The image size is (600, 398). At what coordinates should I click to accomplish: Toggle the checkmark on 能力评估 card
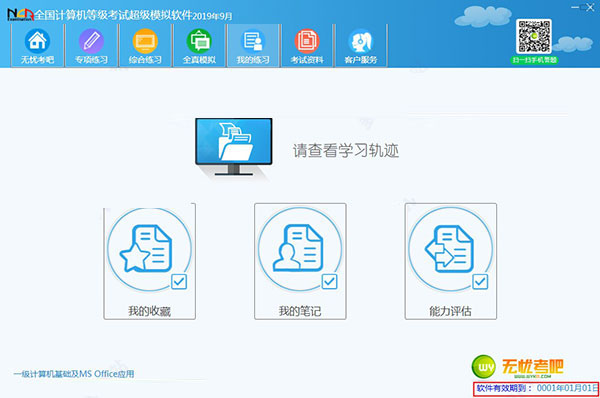coord(480,282)
